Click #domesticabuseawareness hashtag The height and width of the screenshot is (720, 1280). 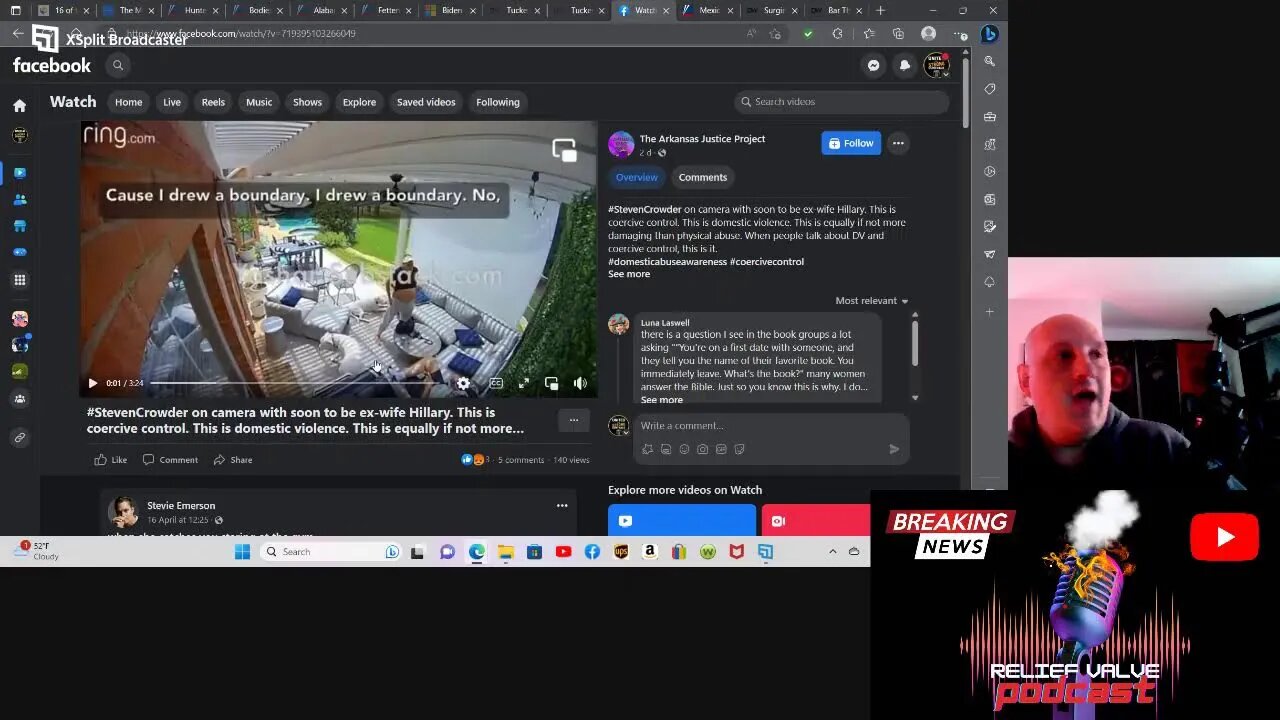point(667,262)
